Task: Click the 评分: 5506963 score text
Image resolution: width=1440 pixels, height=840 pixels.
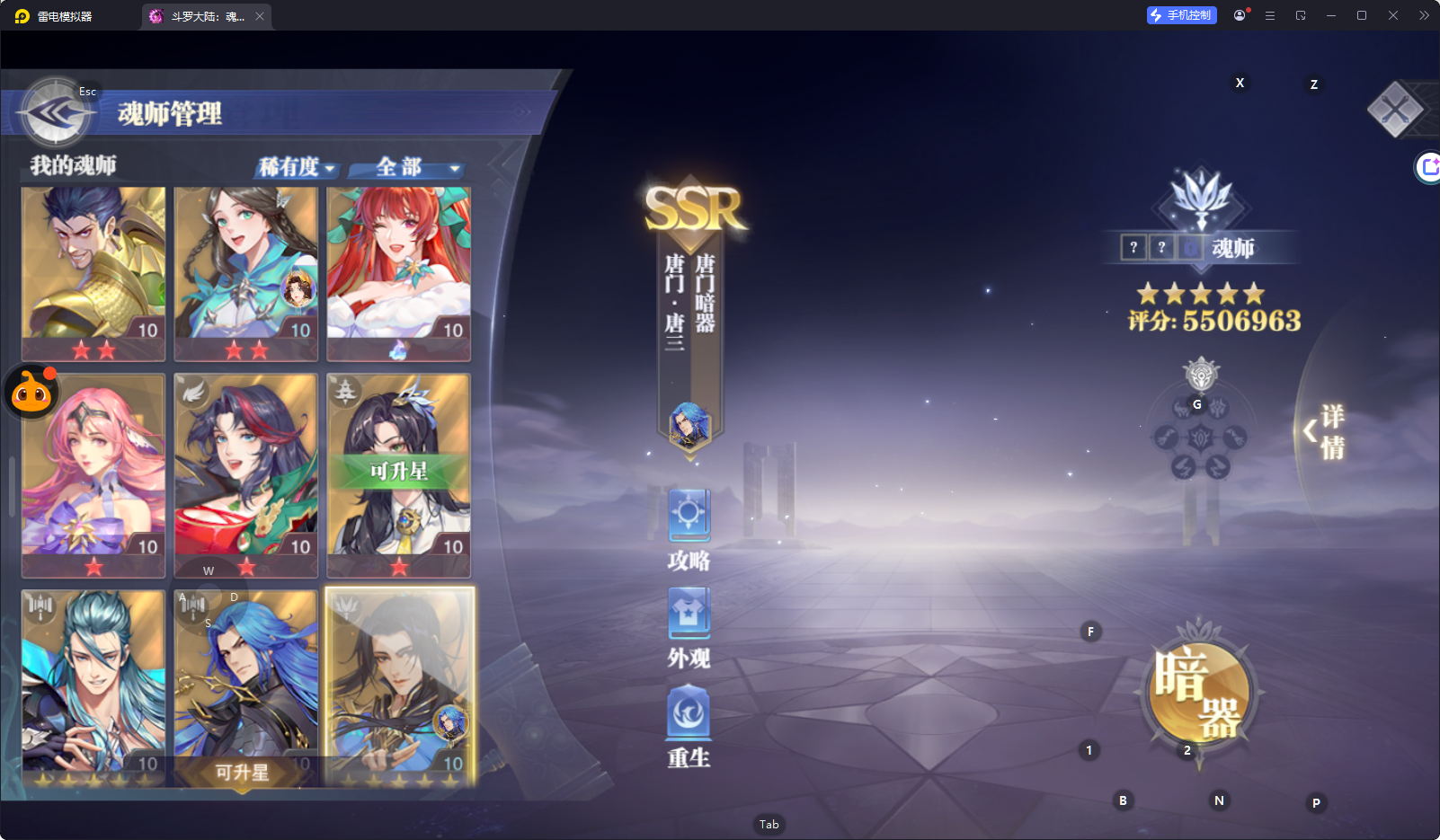Action: click(1214, 321)
